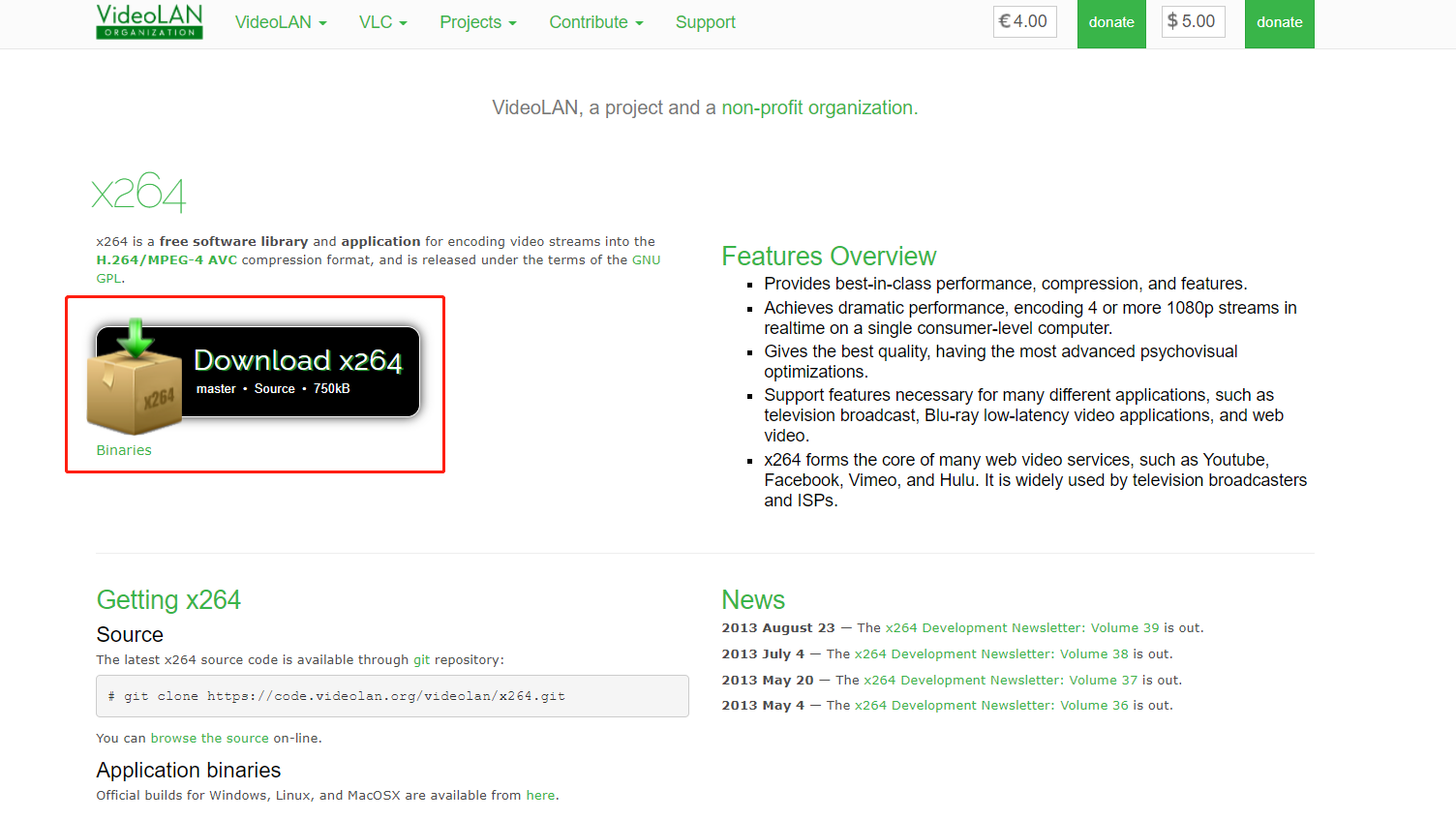Open the non-profit organization link
Image resolution: width=1456 pixels, height=820 pixels.
pos(817,107)
